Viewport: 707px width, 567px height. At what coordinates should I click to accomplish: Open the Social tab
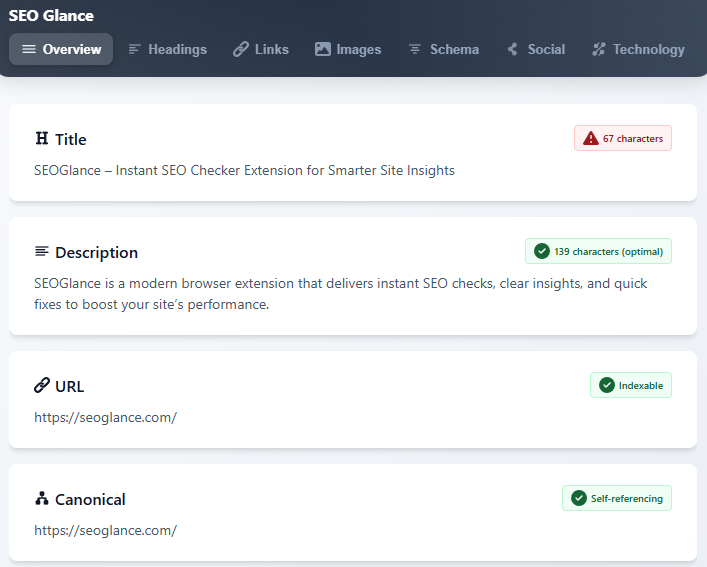(536, 49)
